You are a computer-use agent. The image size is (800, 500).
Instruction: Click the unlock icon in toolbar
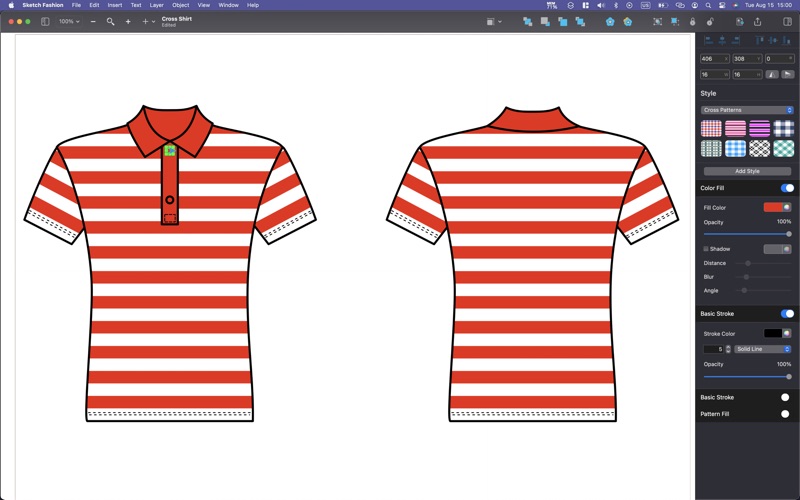click(710, 21)
